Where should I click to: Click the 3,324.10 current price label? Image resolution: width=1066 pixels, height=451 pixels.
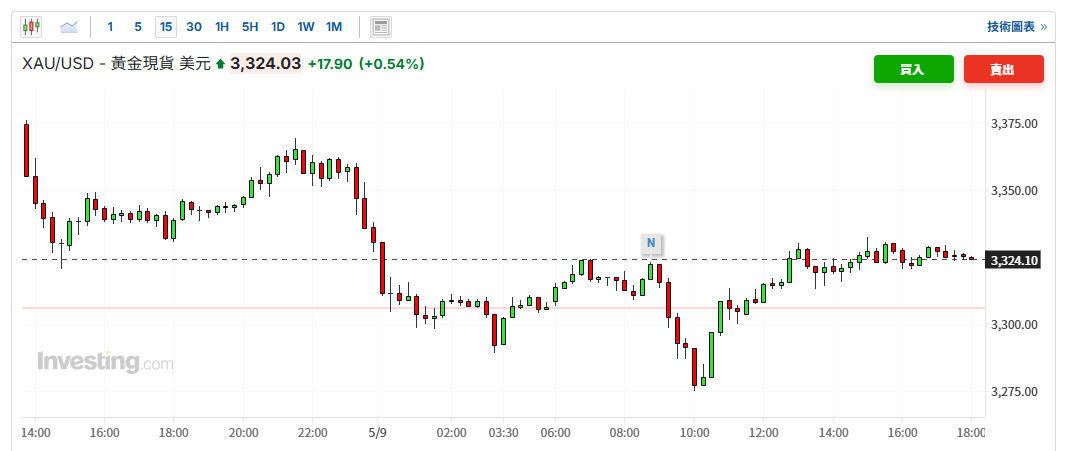(1013, 261)
